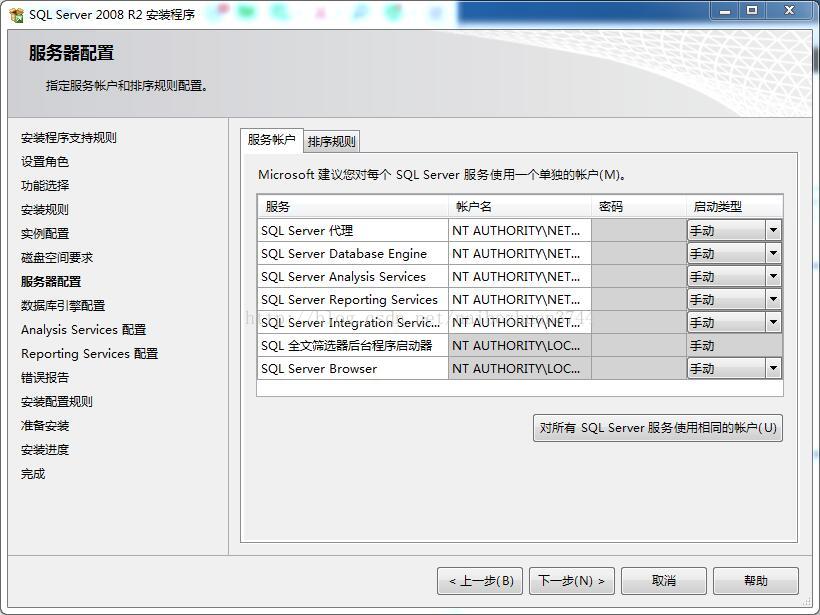Open startup type dropdown for SQL Server Browser
820x615 pixels.
click(773, 368)
